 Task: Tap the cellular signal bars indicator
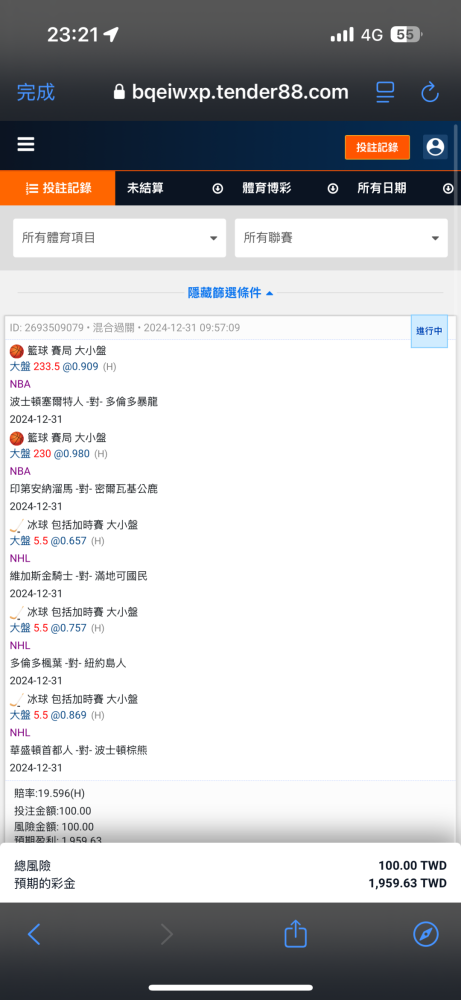(342, 34)
